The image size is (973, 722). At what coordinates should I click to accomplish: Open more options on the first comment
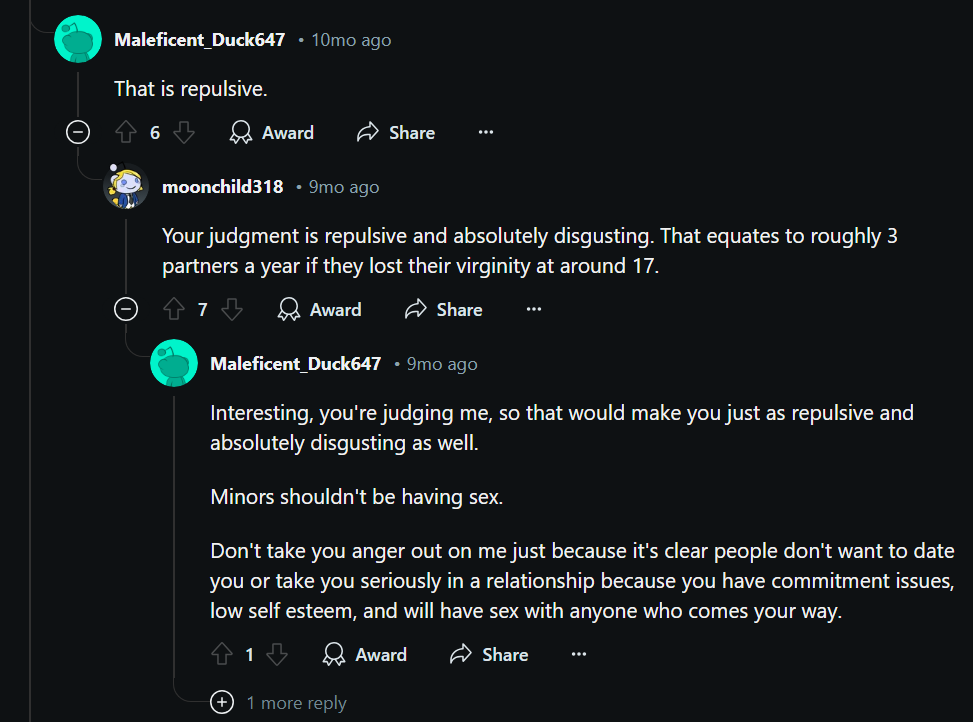tap(486, 133)
